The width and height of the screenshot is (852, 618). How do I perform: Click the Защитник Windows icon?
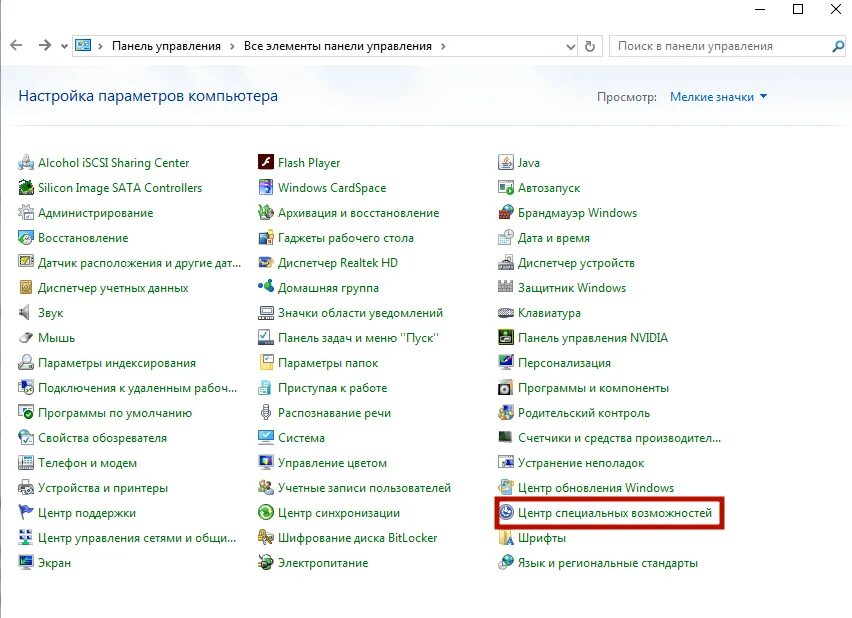(506, 288)
